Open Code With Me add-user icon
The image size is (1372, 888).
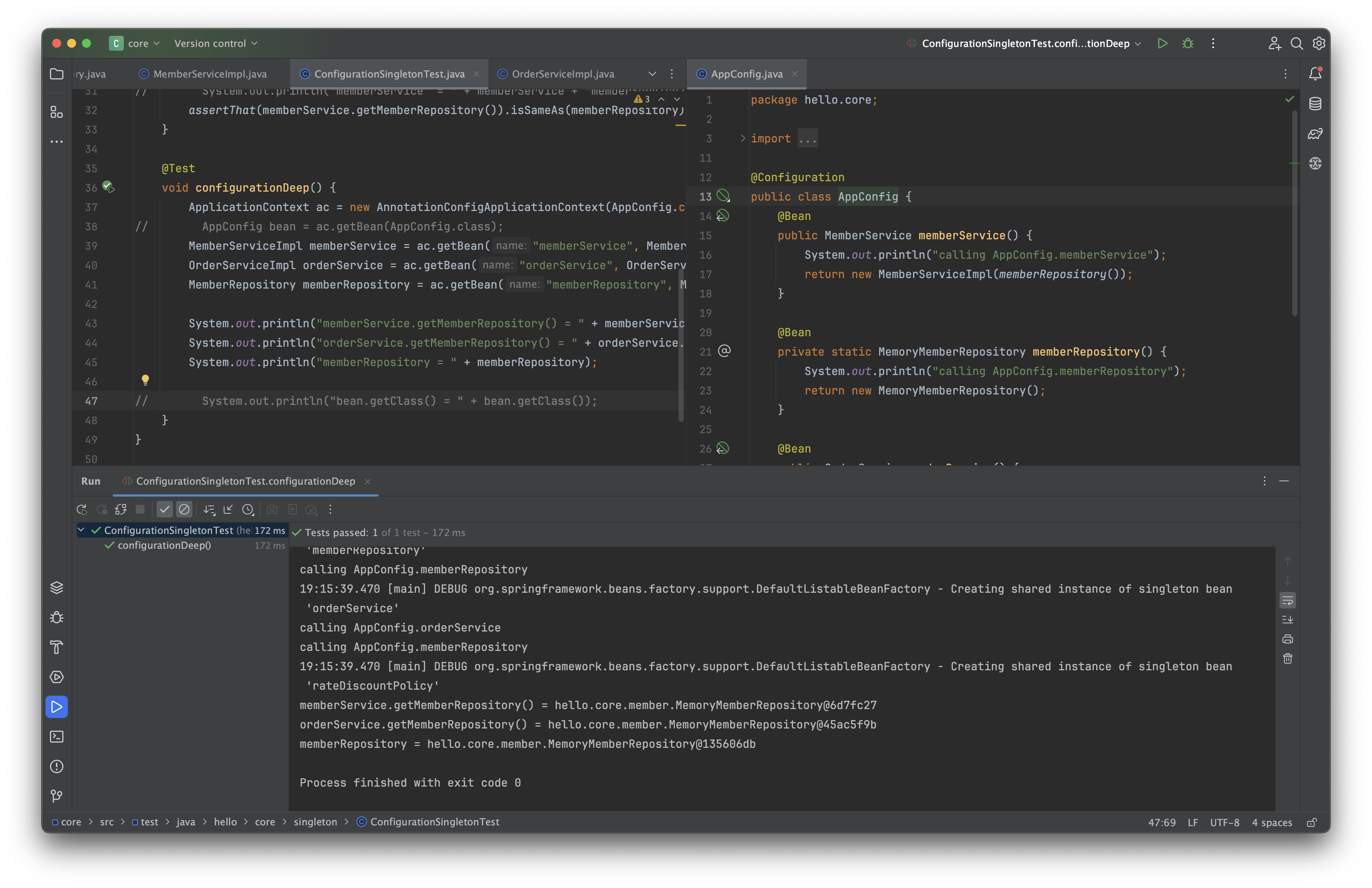click(x=1275, y=43)
